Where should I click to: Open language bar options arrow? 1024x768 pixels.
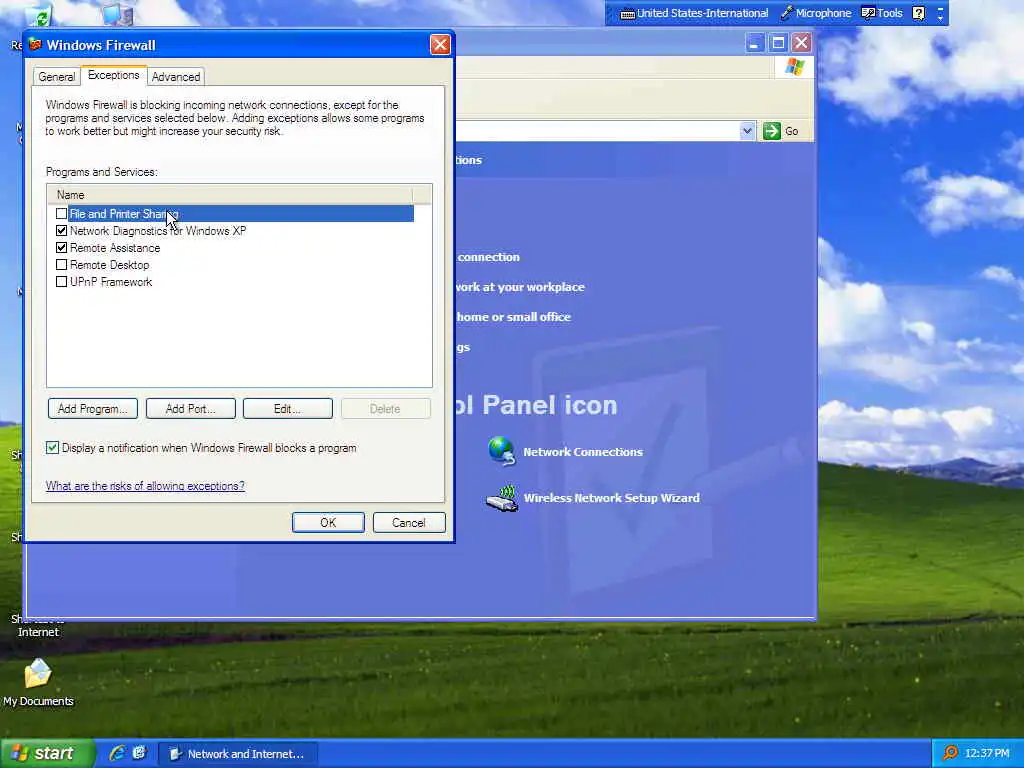[x=940, y=18]
